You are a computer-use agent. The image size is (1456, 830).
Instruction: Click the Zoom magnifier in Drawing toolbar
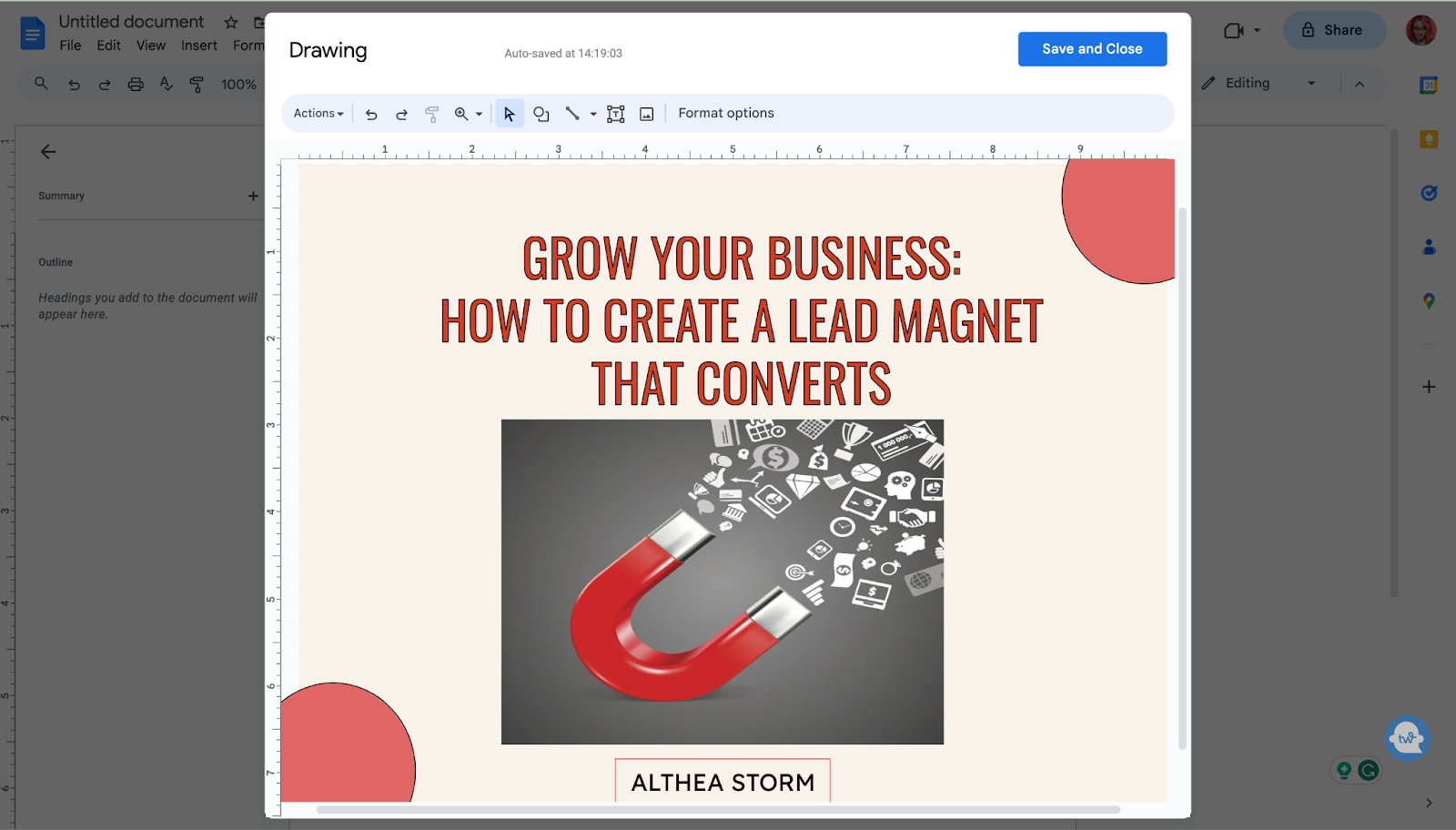click(461, 114)
